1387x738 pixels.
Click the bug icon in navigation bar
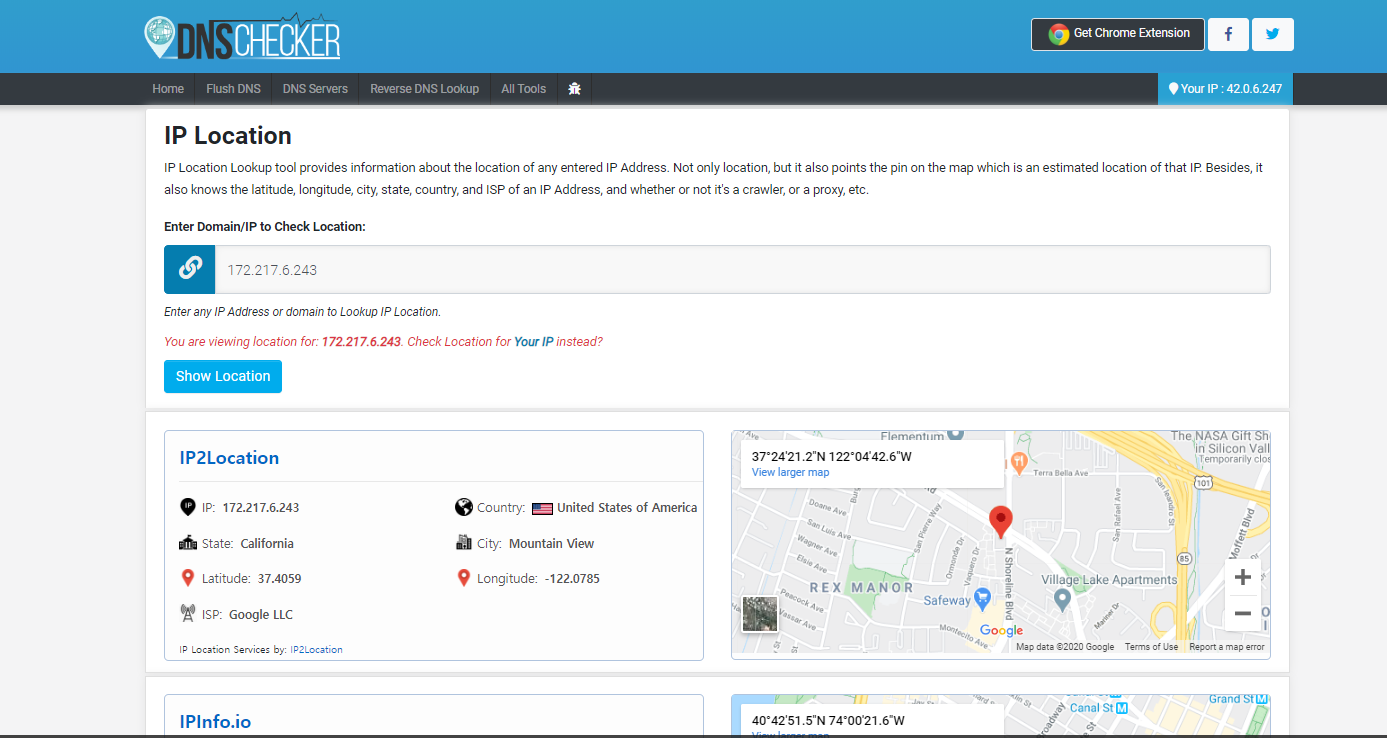[574, 89]
